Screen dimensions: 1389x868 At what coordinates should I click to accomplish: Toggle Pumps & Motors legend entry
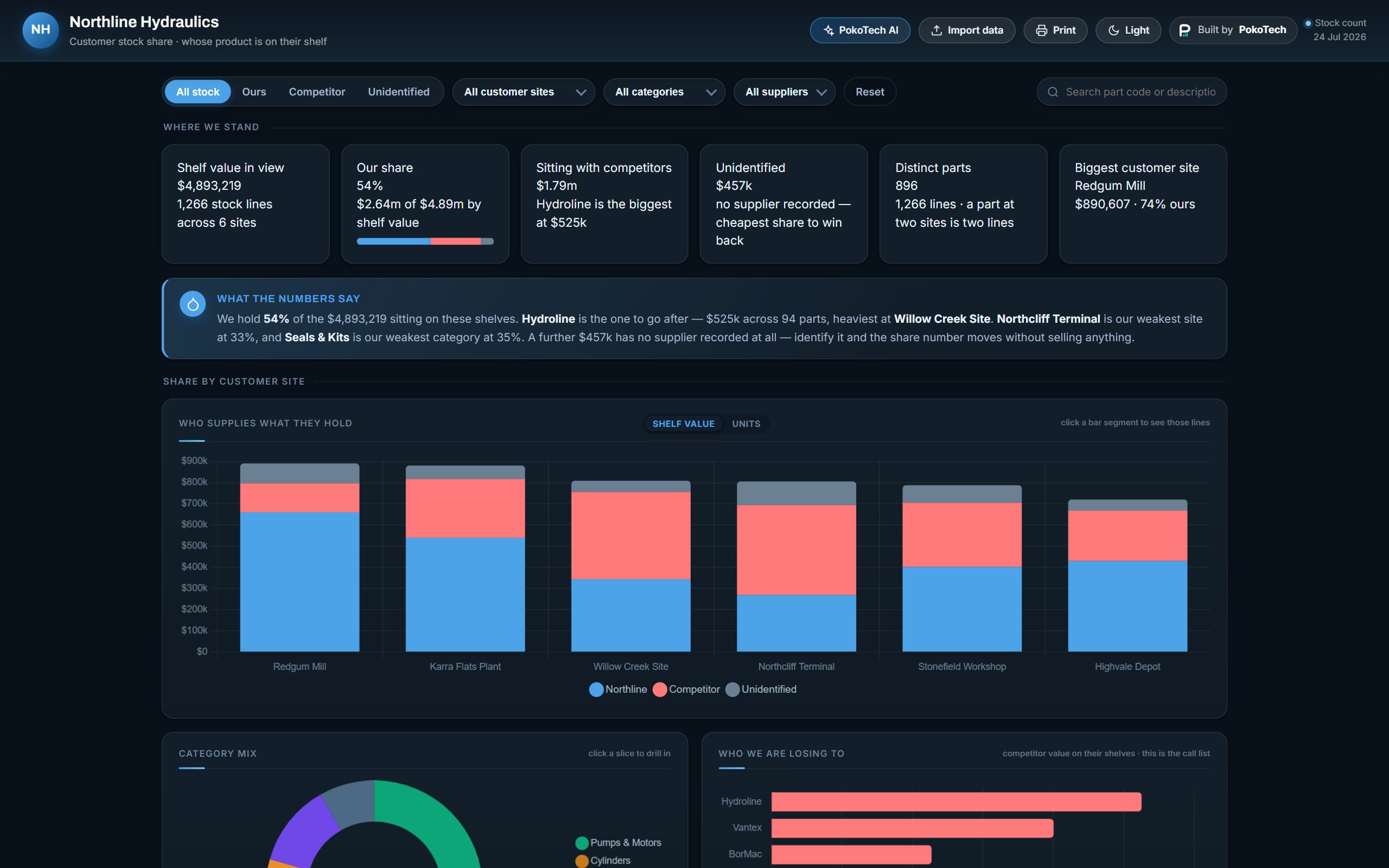click(x=618, y=843)
